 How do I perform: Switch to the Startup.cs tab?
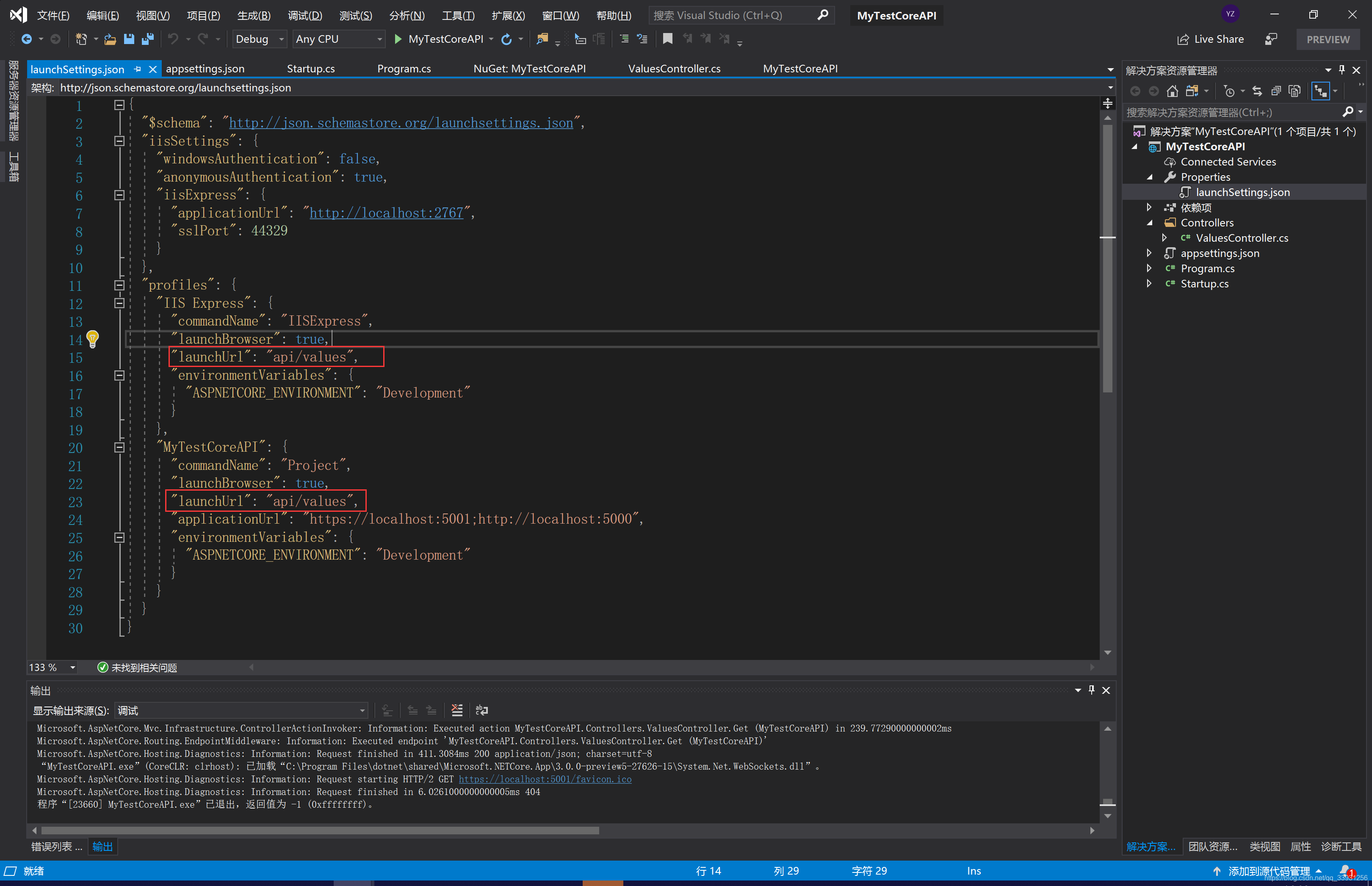311,69
